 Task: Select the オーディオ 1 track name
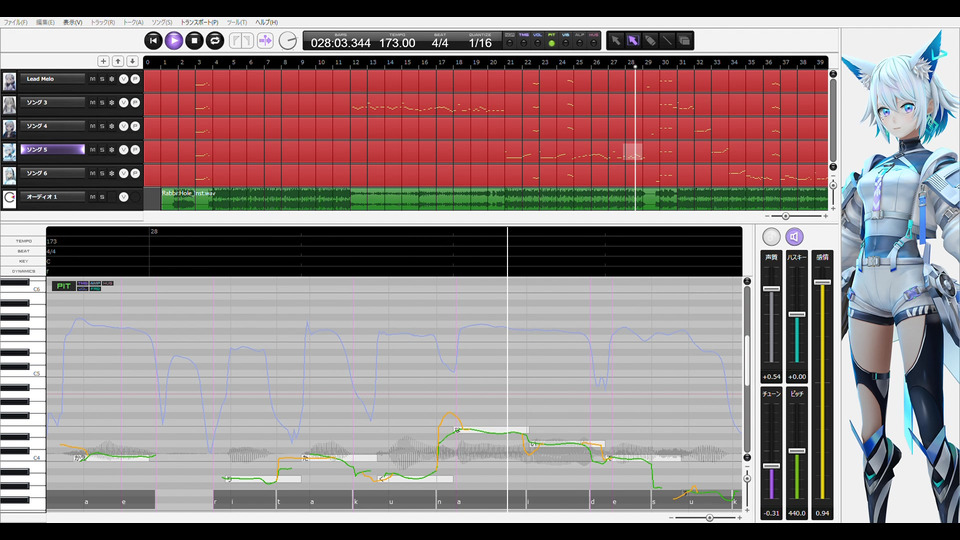pyautogui.click(x=53, y=197)
